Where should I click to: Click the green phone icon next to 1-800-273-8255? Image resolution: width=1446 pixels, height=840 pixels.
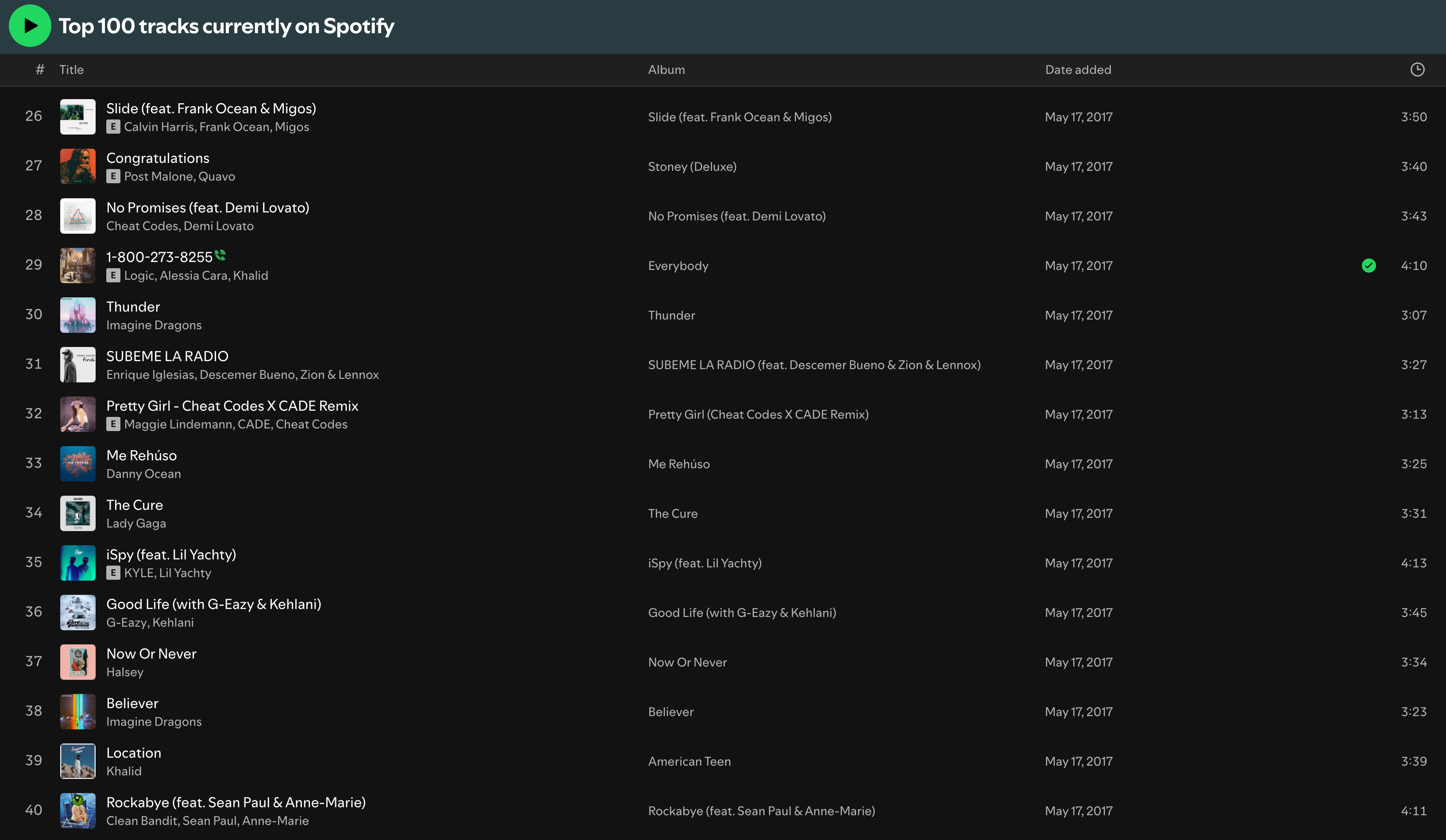[x=220, y=255]
